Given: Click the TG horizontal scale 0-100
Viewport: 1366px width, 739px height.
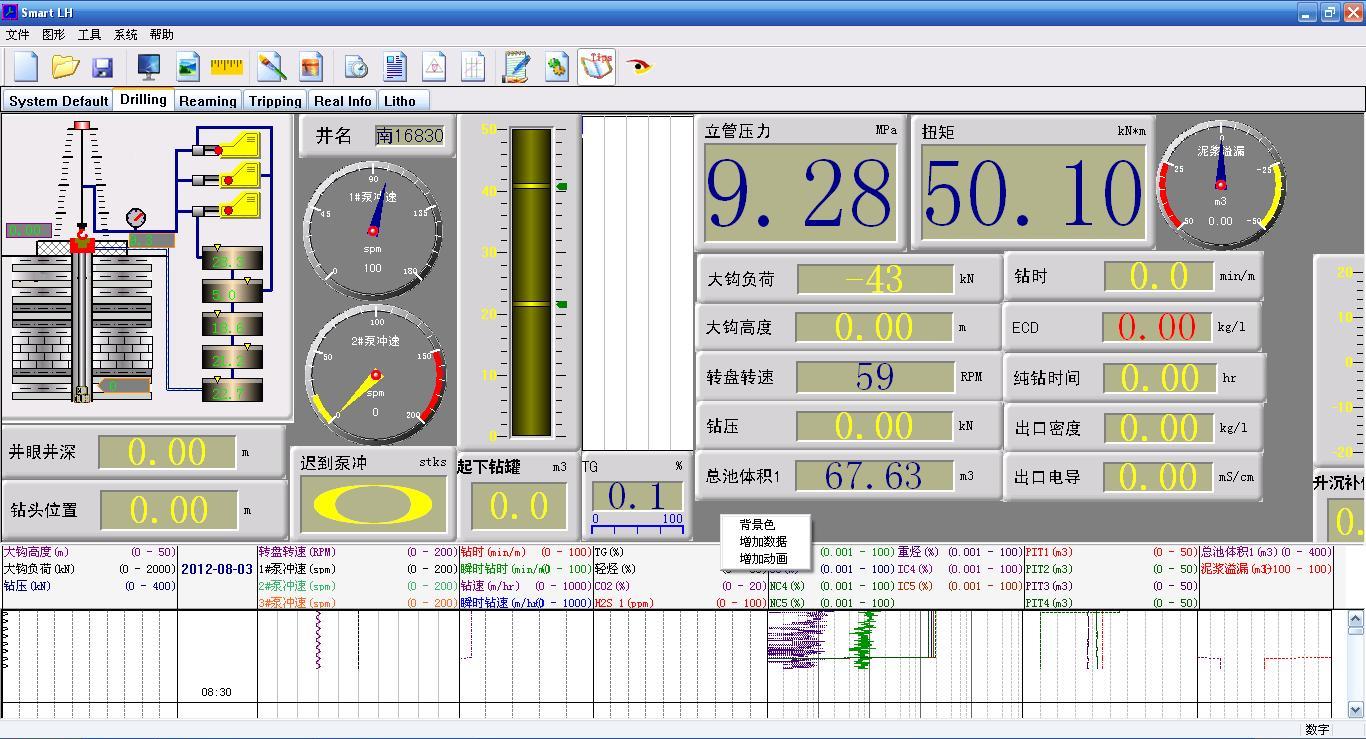Looking at the screenshot, I should 637,522.
